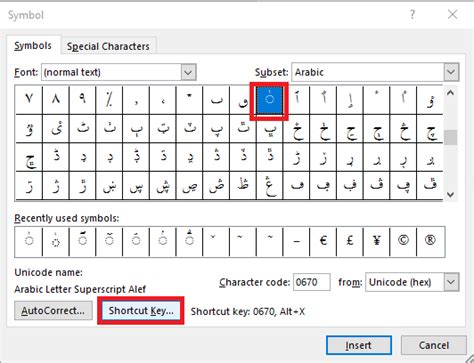Choose the Peh (پ) letter in the grid
This screenshot has height=363, width=474.
tap(216, 129)
